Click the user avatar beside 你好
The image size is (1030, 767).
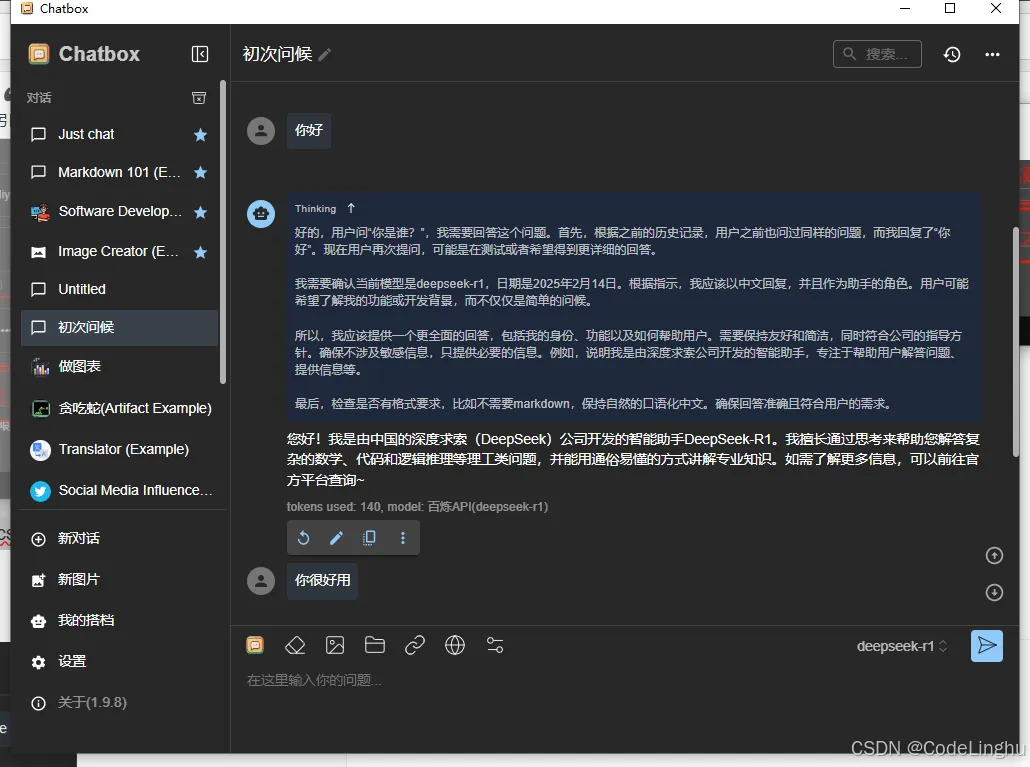click(261, 131)
